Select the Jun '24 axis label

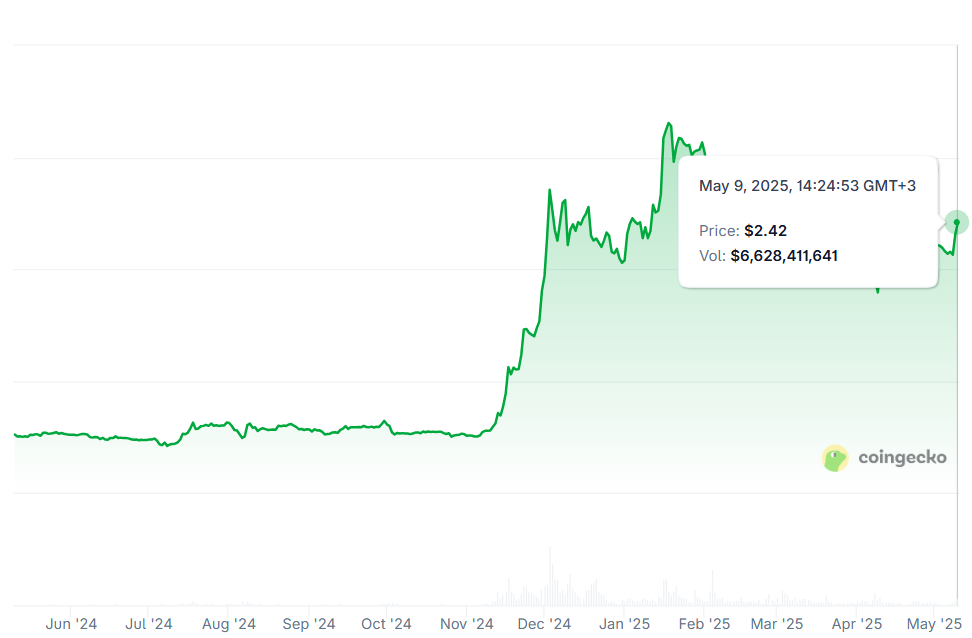point(71,624)
